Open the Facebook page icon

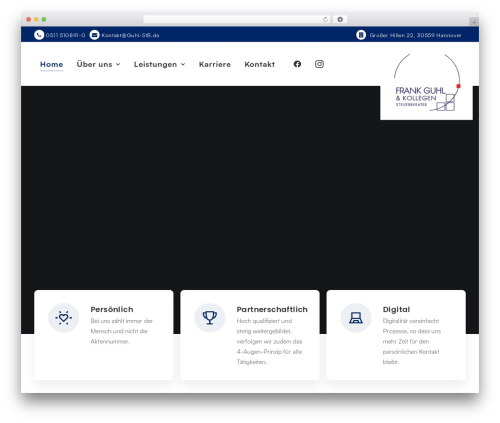(x=297, y=64)
